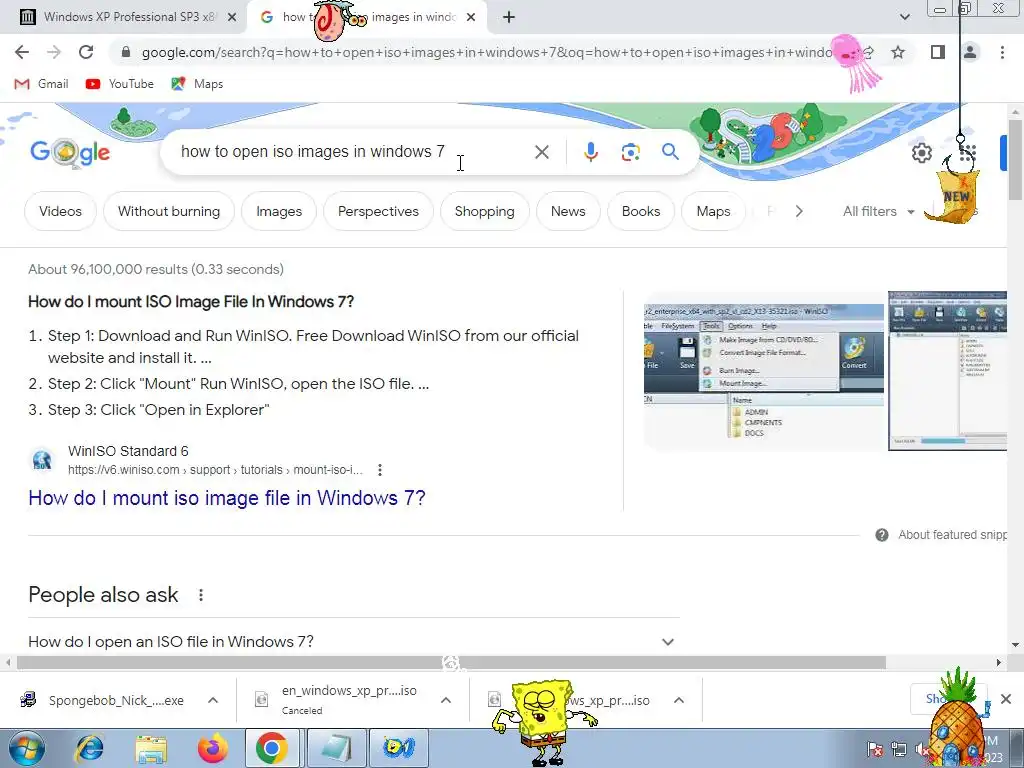Open the Chrome three-dot menu
Image resolution: width=1024 pixels, height=768 pixels.
(1002, 52)
